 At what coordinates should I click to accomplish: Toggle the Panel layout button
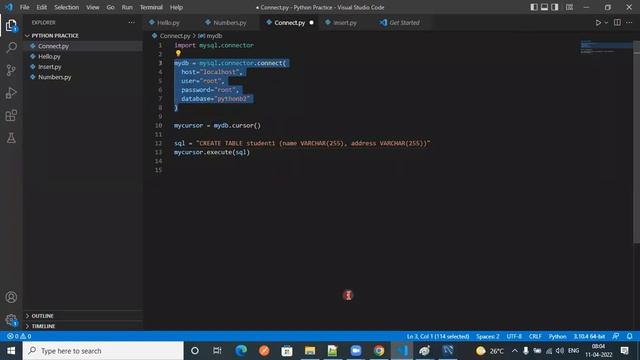click(544, 7)
